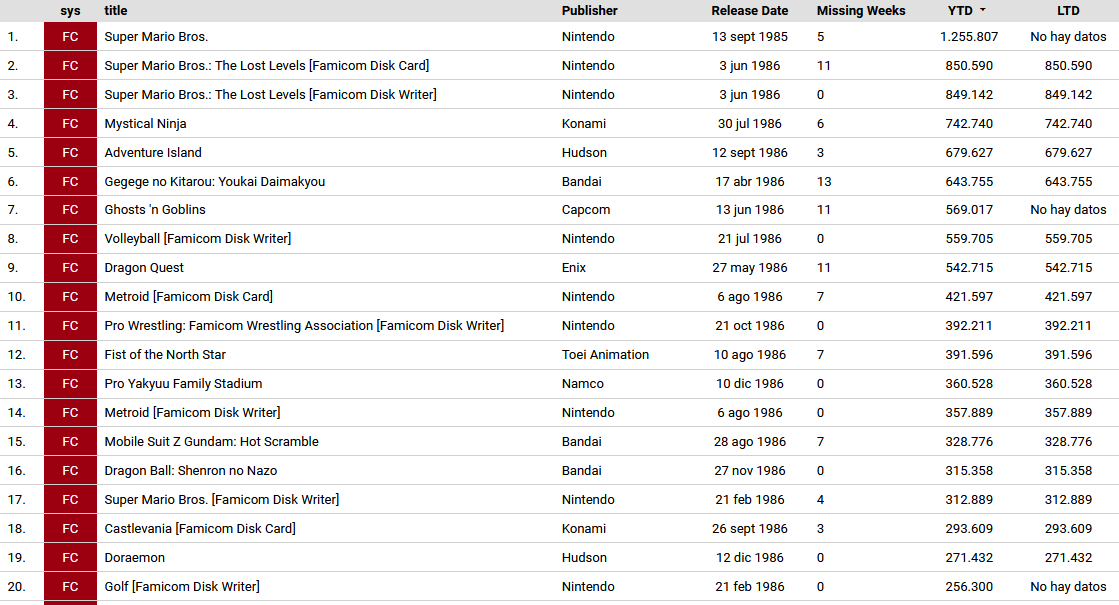This screenshot has width=1119, height=605.
Task: Click the FC badge next to Ghosts 'n Goblins
Action: [70, 210]
